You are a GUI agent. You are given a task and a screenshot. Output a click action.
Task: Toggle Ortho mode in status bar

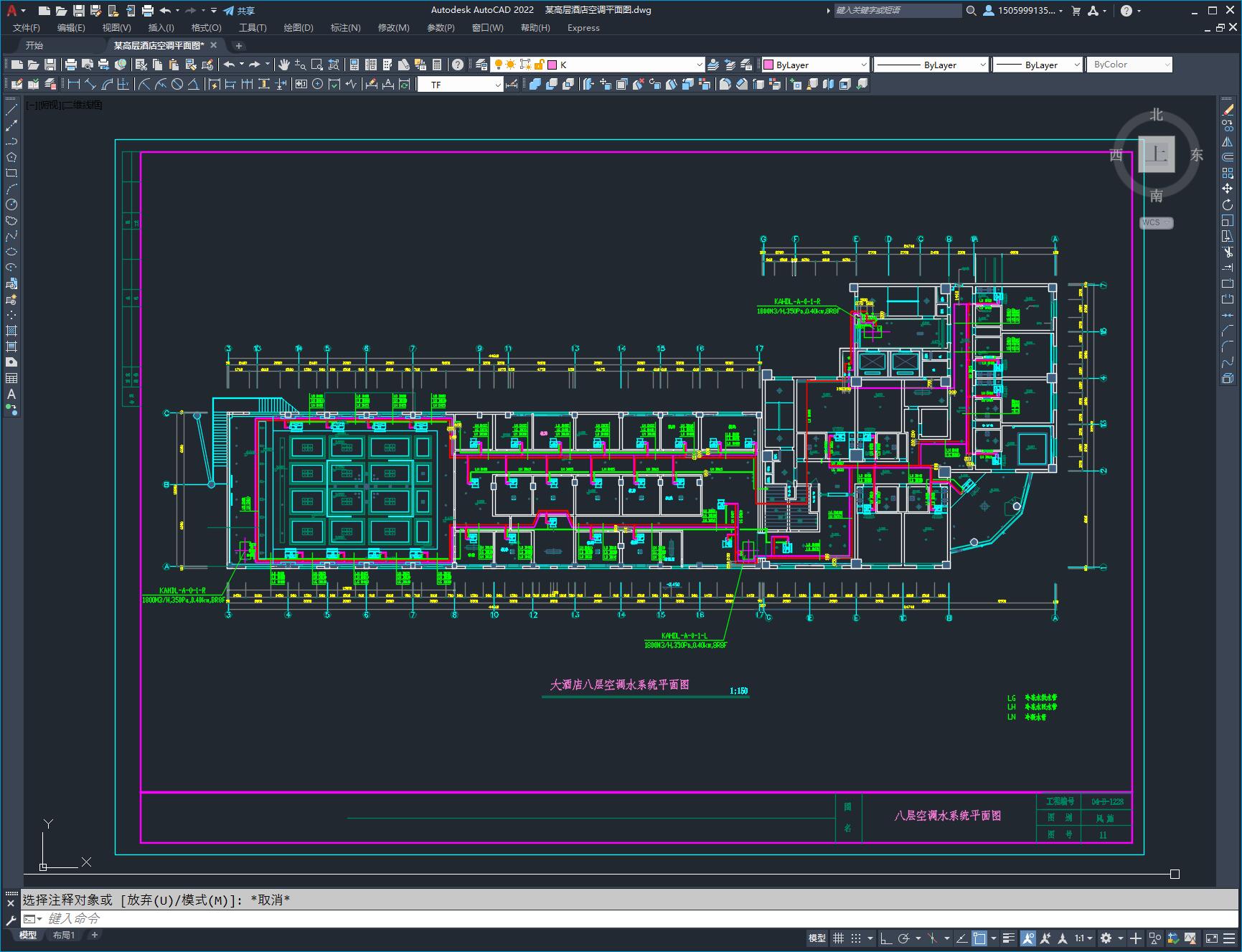click(886, 938)
